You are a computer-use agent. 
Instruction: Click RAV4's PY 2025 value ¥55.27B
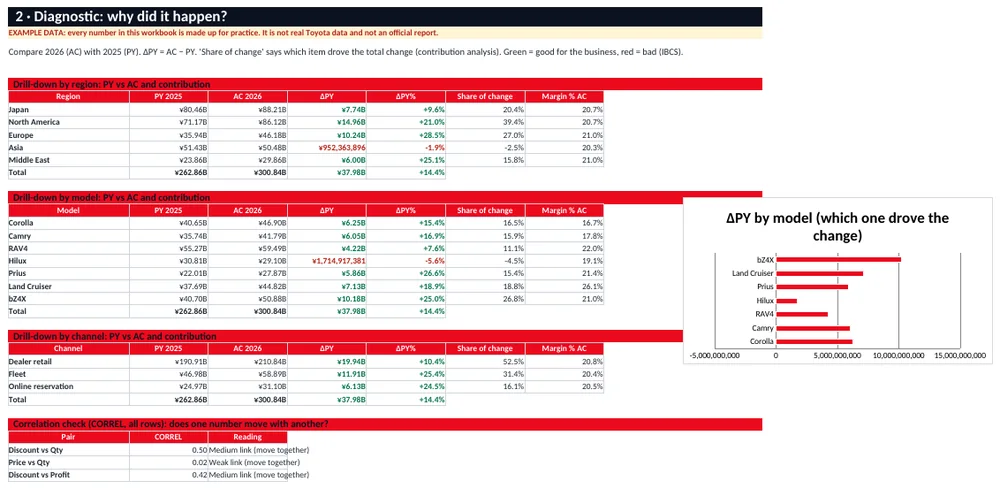[169, 248]
